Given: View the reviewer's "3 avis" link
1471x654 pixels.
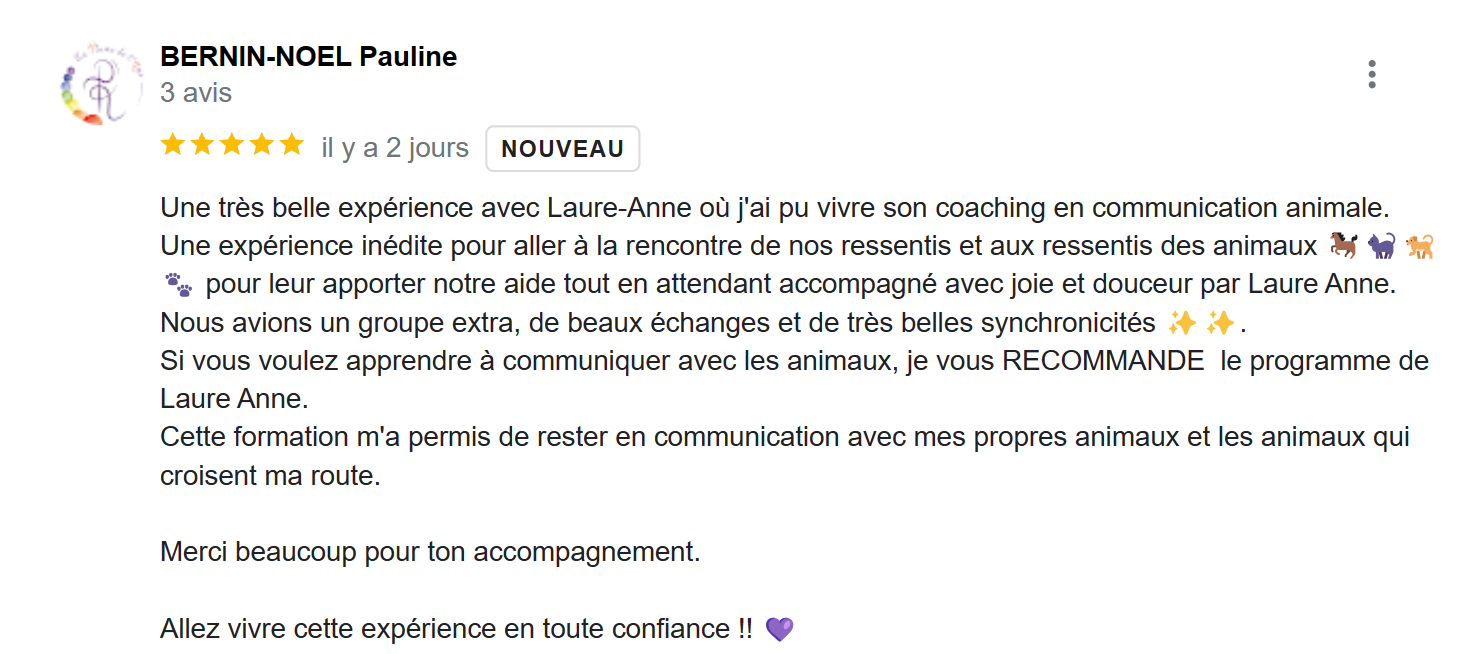Looking at the screenshot, I should point(196,93).
